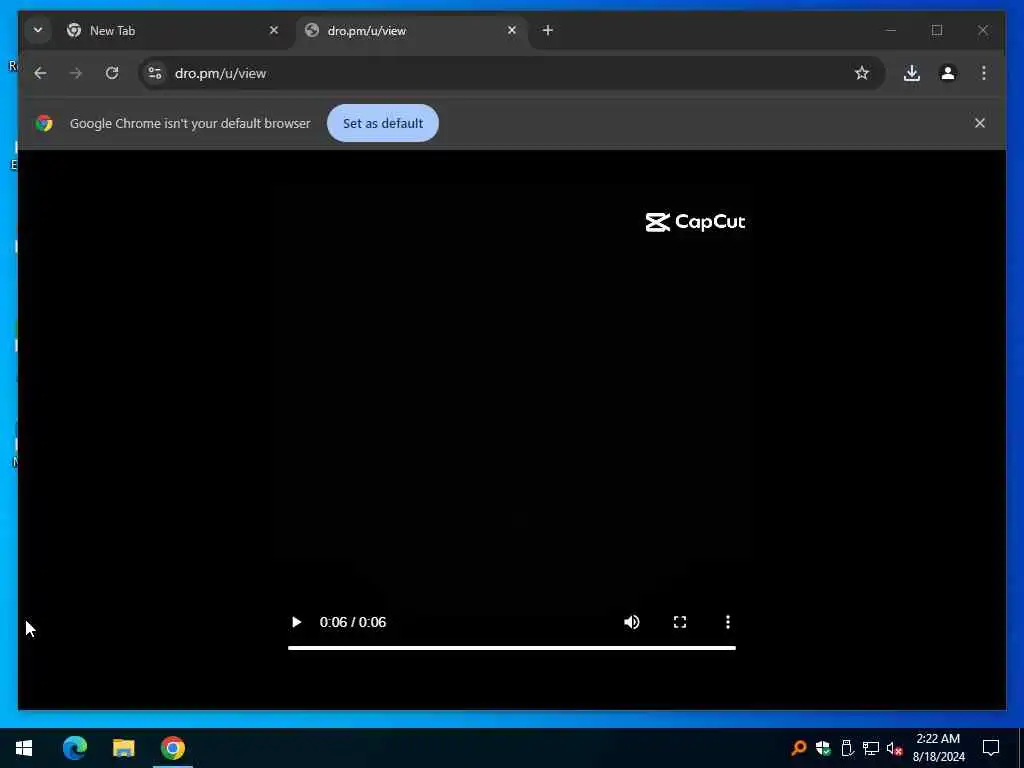Viewport: 1024px width, 768px height.
Task: Open a new tab with plus button
Action: pos(548,30)
